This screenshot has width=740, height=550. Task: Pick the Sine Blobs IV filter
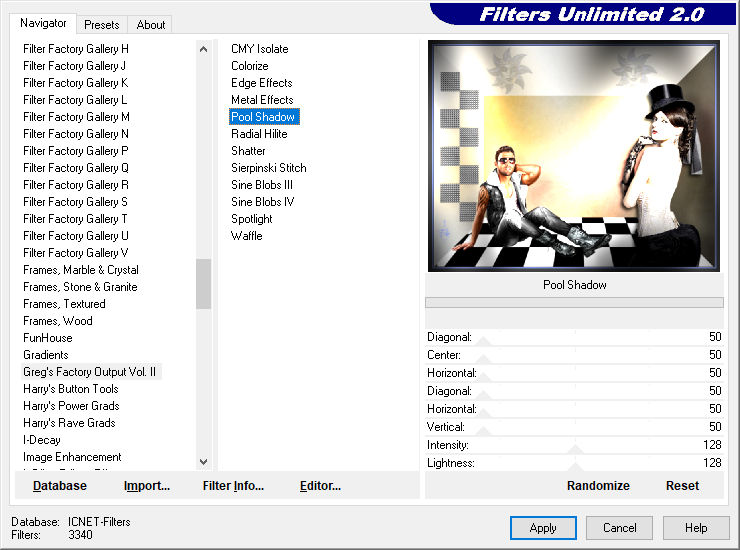coord(263,202)
